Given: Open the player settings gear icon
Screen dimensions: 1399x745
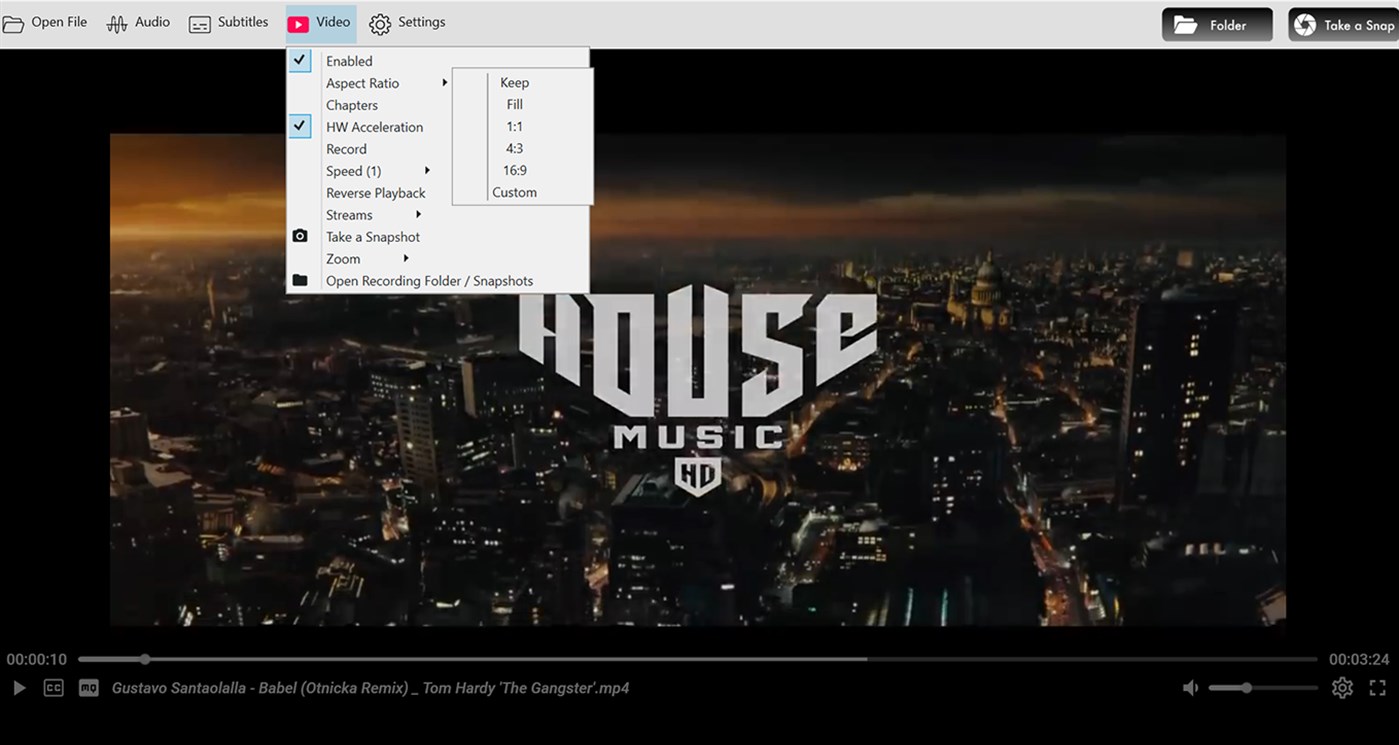Looking at the screenshot, I should (1342, 687).
